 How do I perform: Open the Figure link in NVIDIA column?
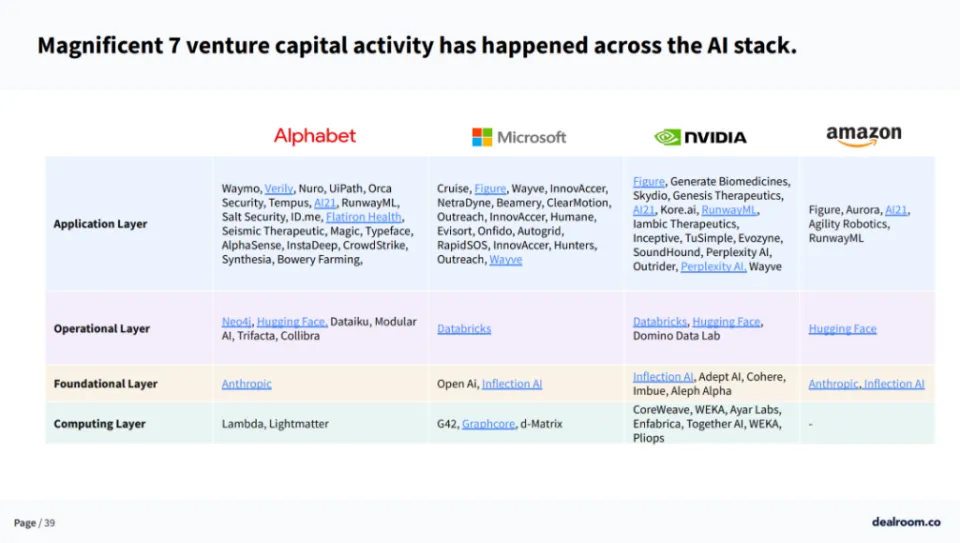coord(648,181)
